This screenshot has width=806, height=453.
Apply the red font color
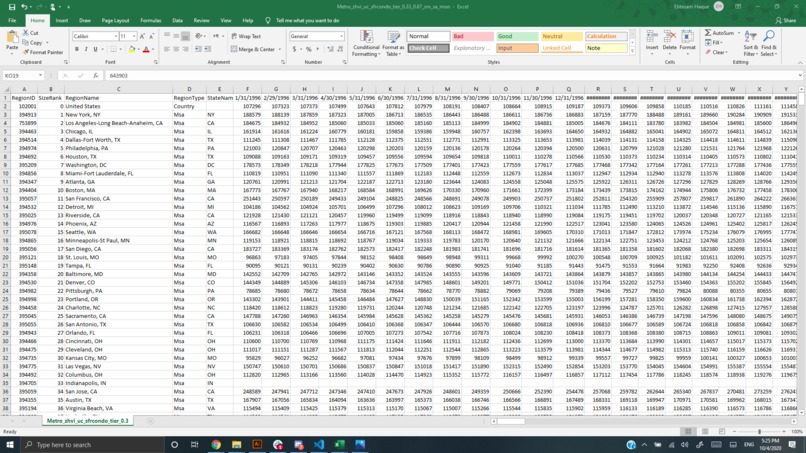pyautogui.click(x=146, y=49)
